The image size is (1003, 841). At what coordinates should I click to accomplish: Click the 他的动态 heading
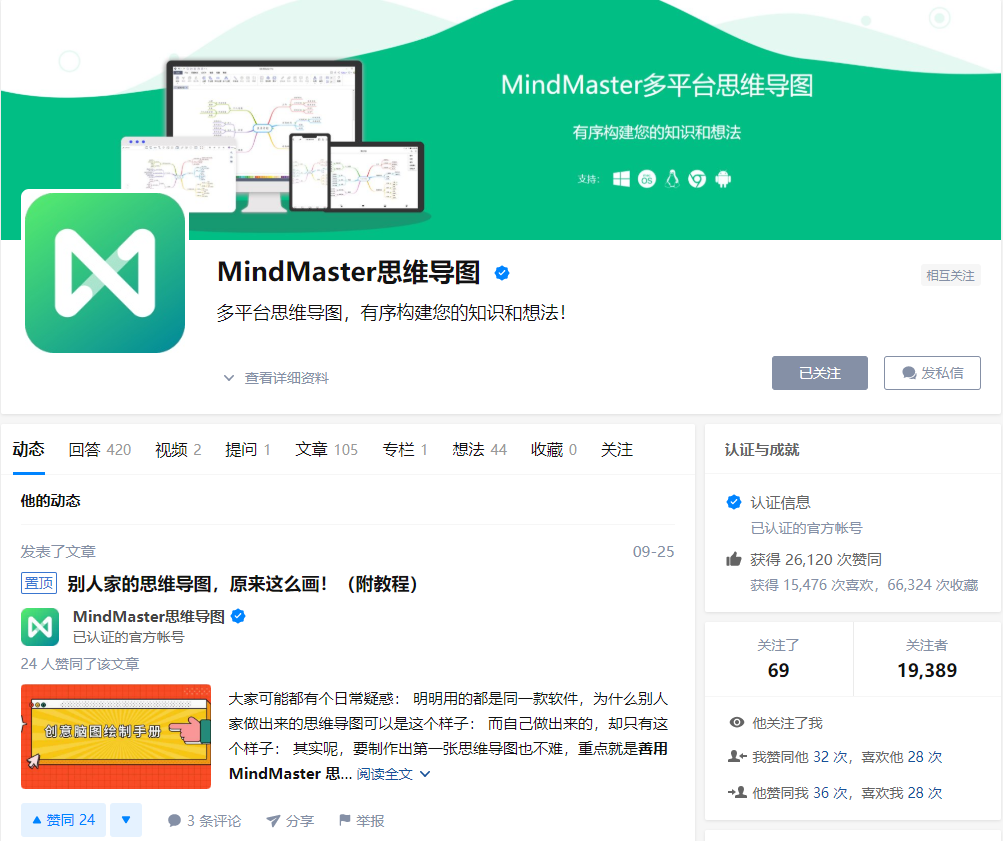point(51,501)
